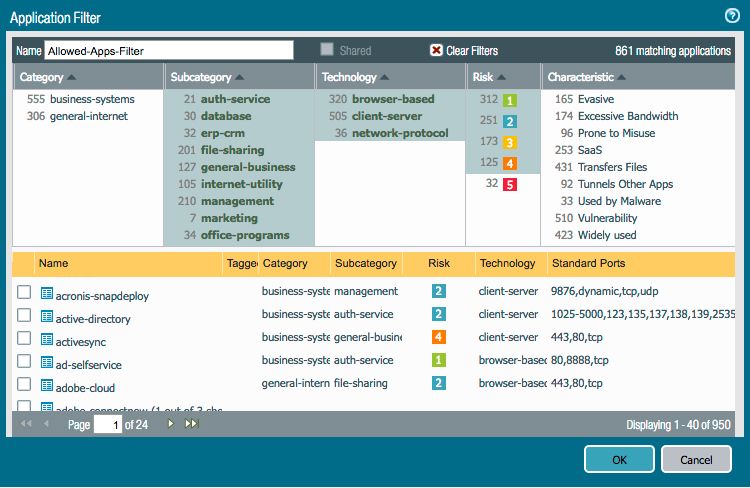Click the red X Clear Filters icon
The width and height of the screenshot is (750, 488).
(436, 50)
